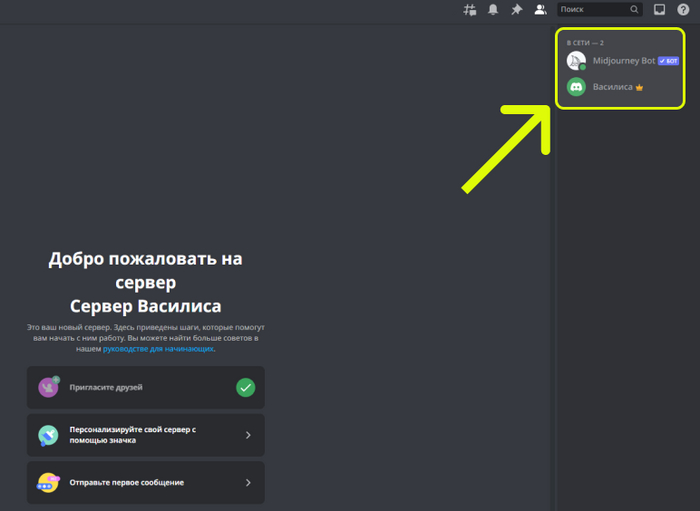Open the Пригласите друзей step
Image resolution: width=700 pixels, height=511 pixels.
106,387
